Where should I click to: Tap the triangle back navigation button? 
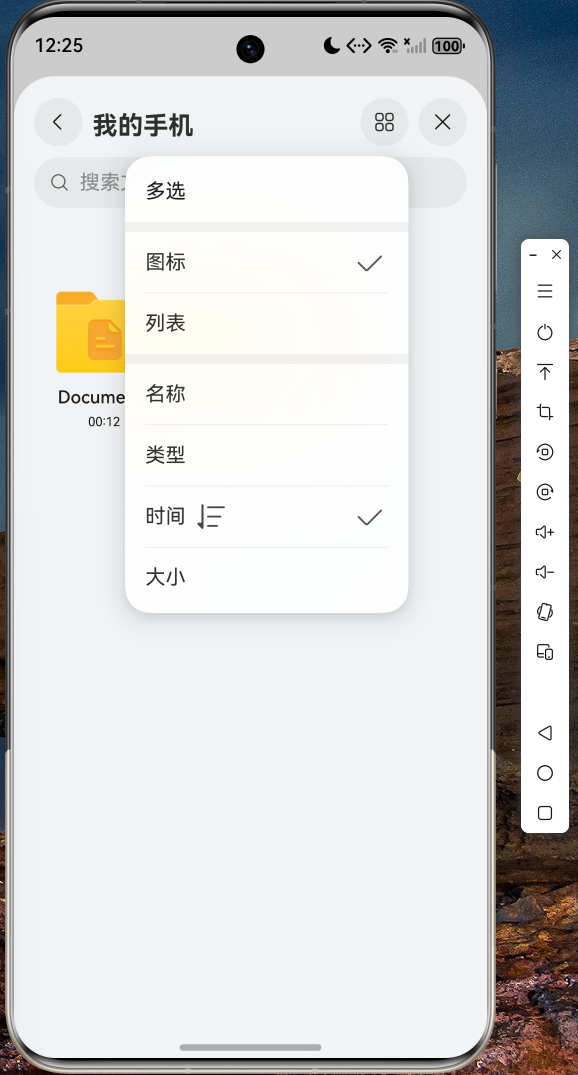[x=545, y=733]
